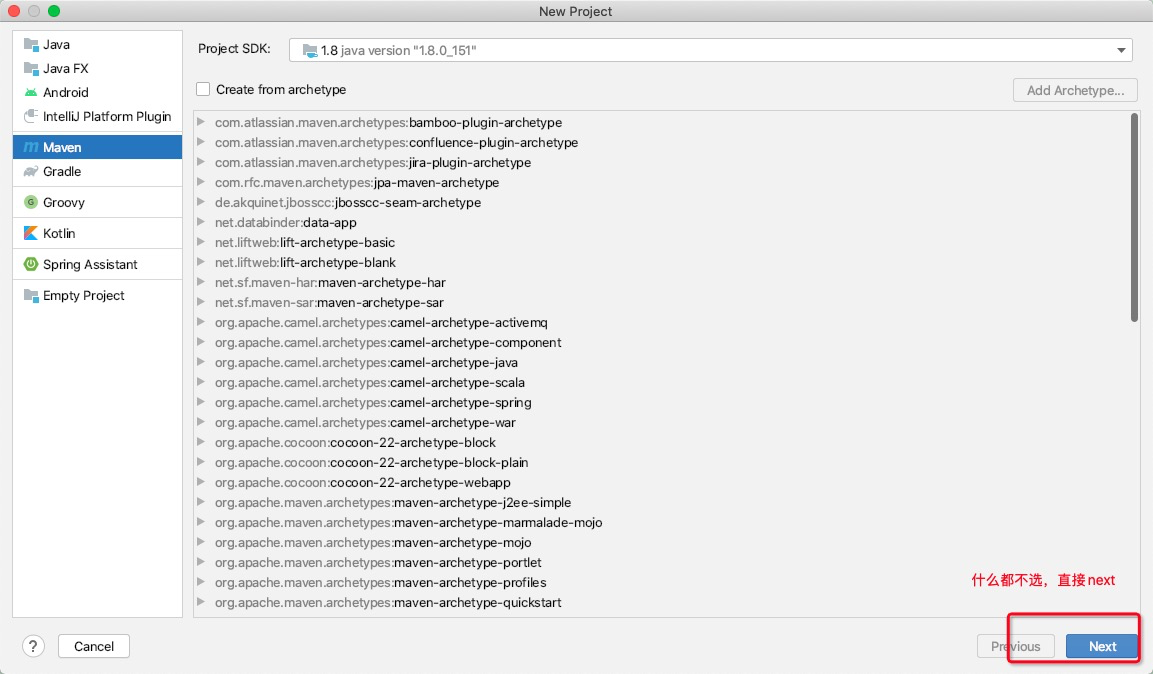The height and width of the screenshot is (674, 1153).
Task: Click the Add Archetype... button
Action: [1075, 90]
